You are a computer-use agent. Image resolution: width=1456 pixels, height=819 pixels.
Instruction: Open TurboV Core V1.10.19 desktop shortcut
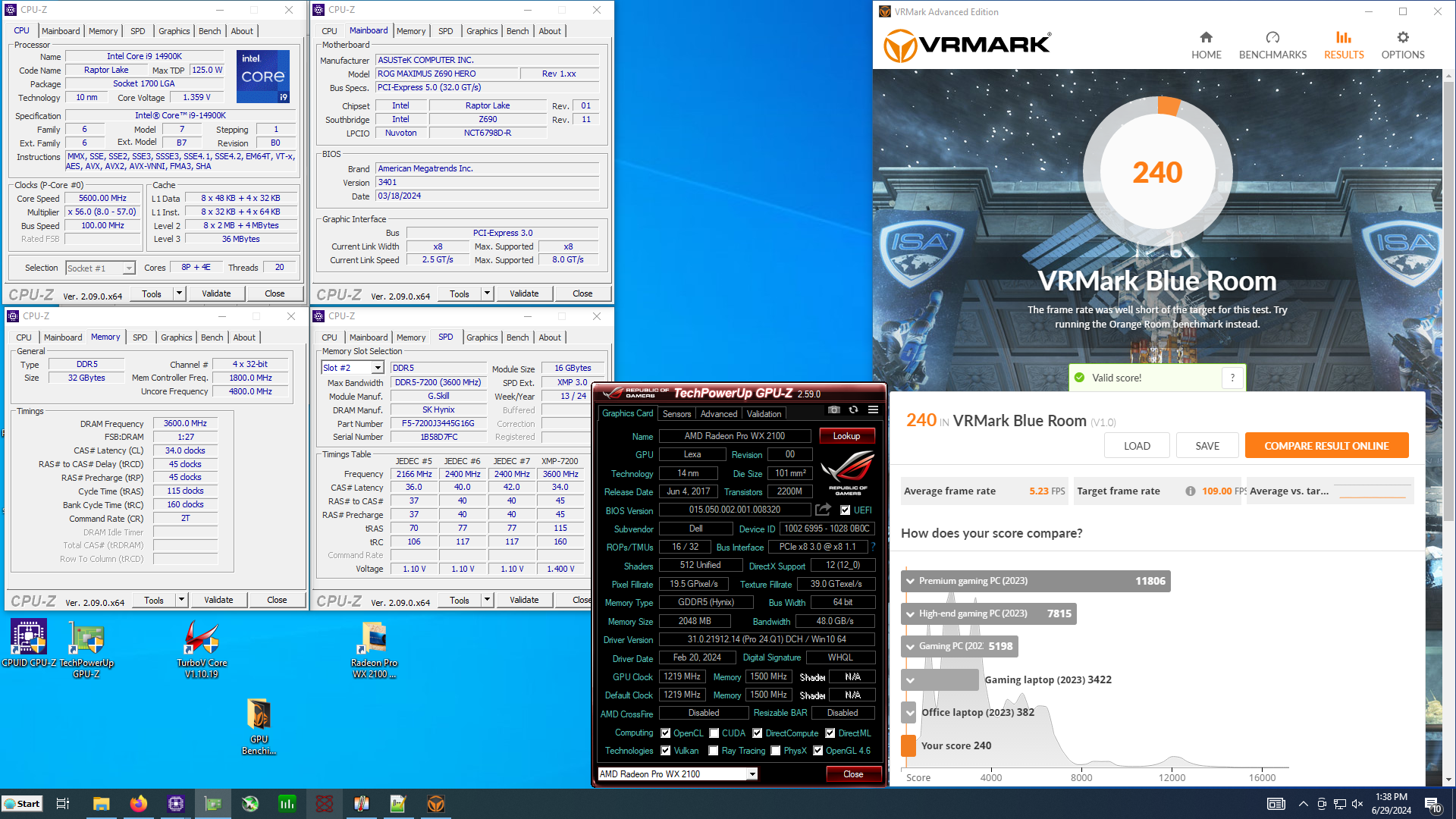click(x=202, y=649)
